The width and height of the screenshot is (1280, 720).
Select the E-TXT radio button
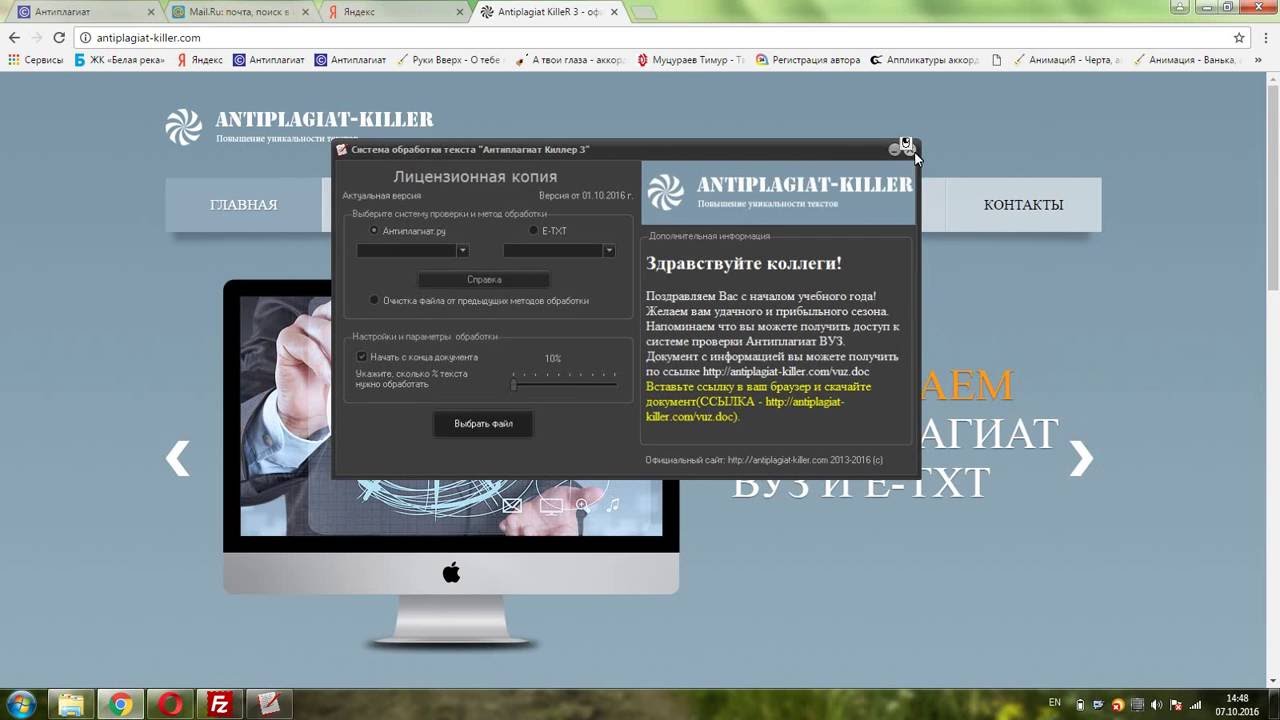[x=533, y=231]
